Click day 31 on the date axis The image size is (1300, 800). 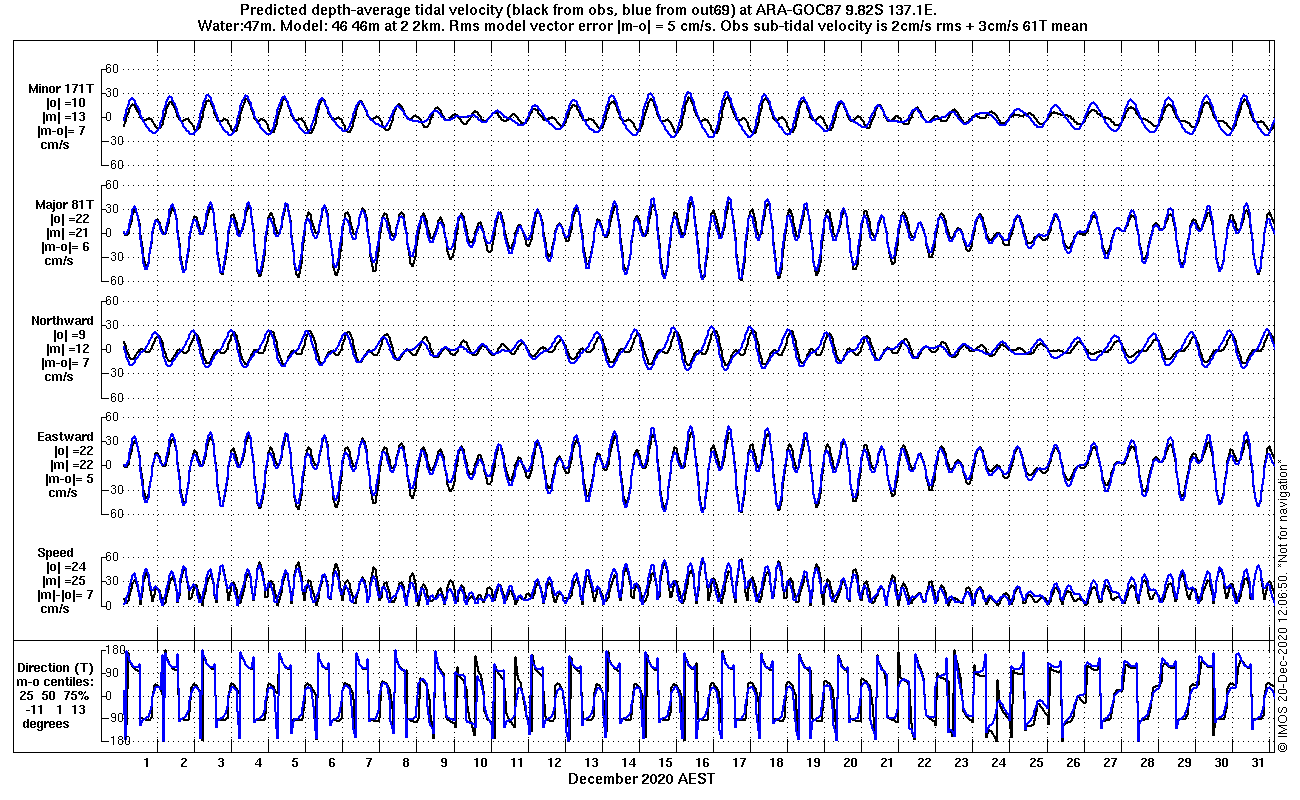1257,762
